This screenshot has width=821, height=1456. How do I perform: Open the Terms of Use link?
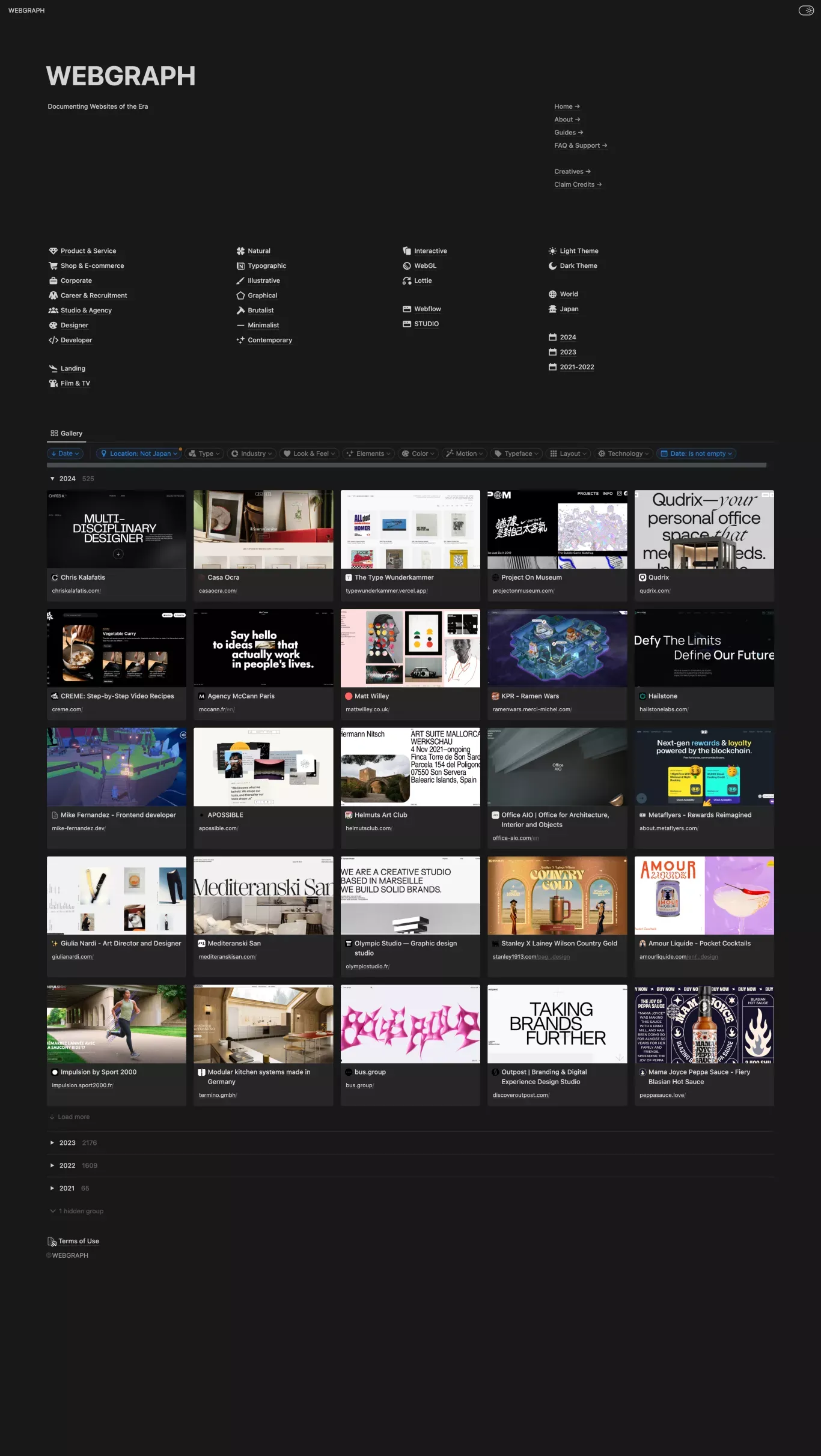tap(79, 1241)
